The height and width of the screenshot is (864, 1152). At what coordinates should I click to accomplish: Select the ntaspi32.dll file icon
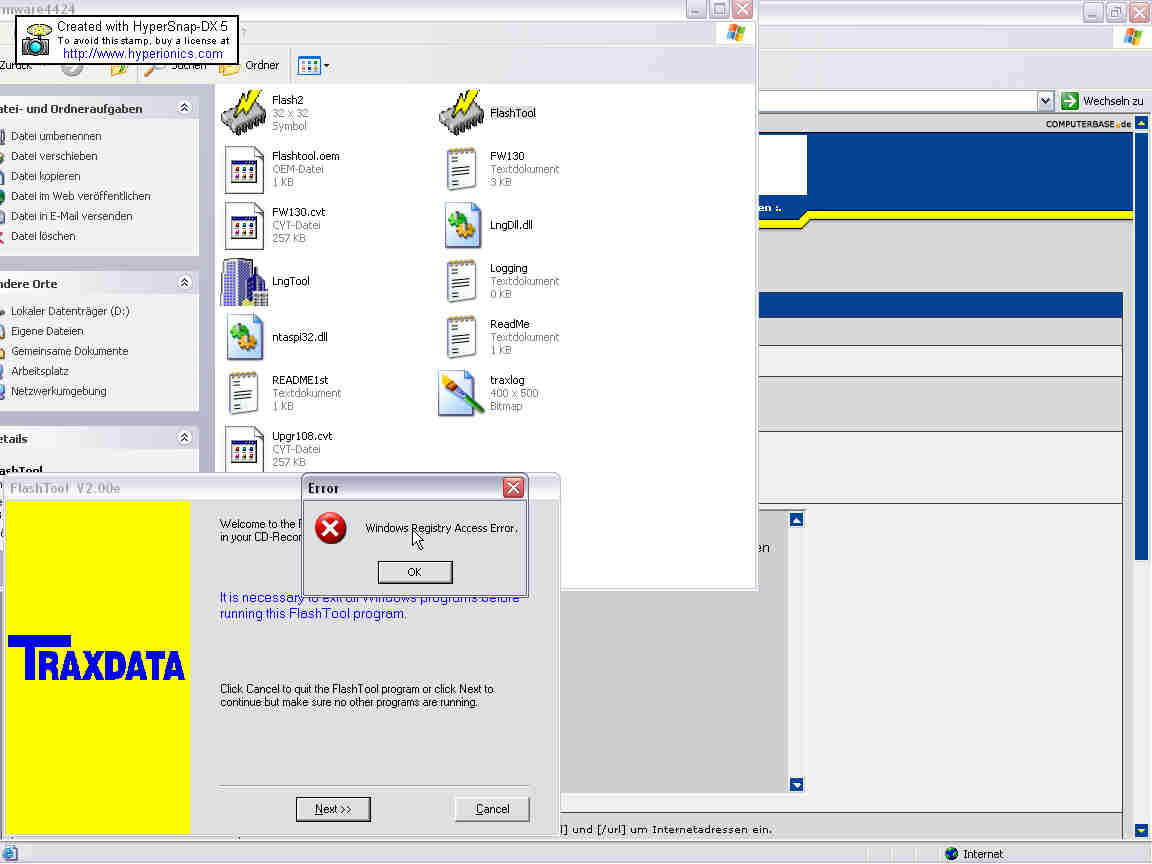pyautogui.click(x=244, y=337)
